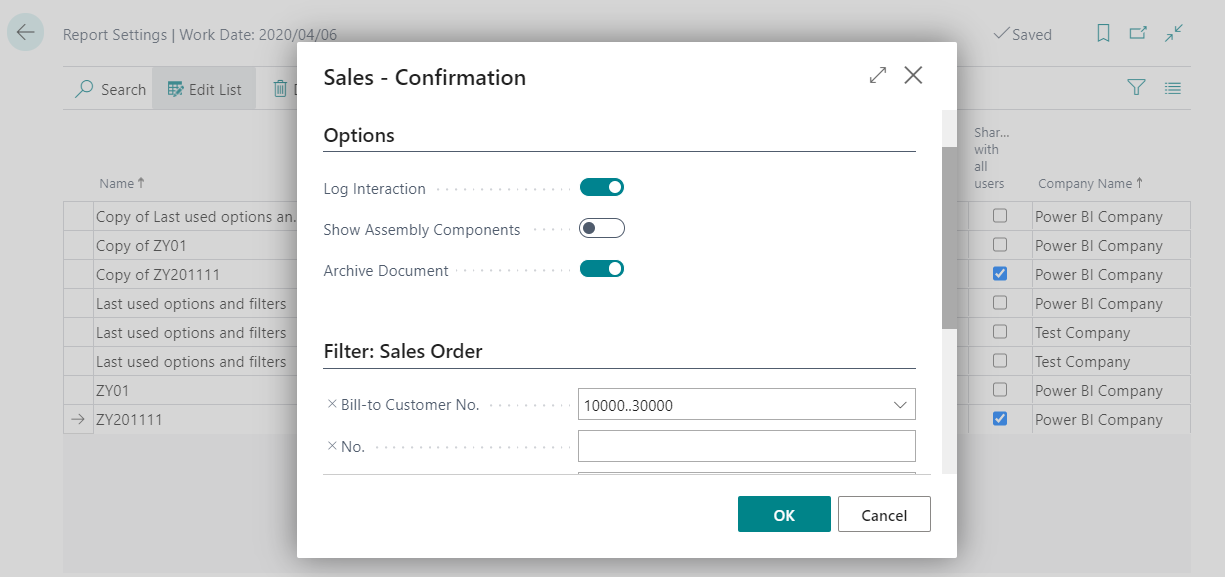
Task: Expand the dialog to full screen
Action: [877, 74]
